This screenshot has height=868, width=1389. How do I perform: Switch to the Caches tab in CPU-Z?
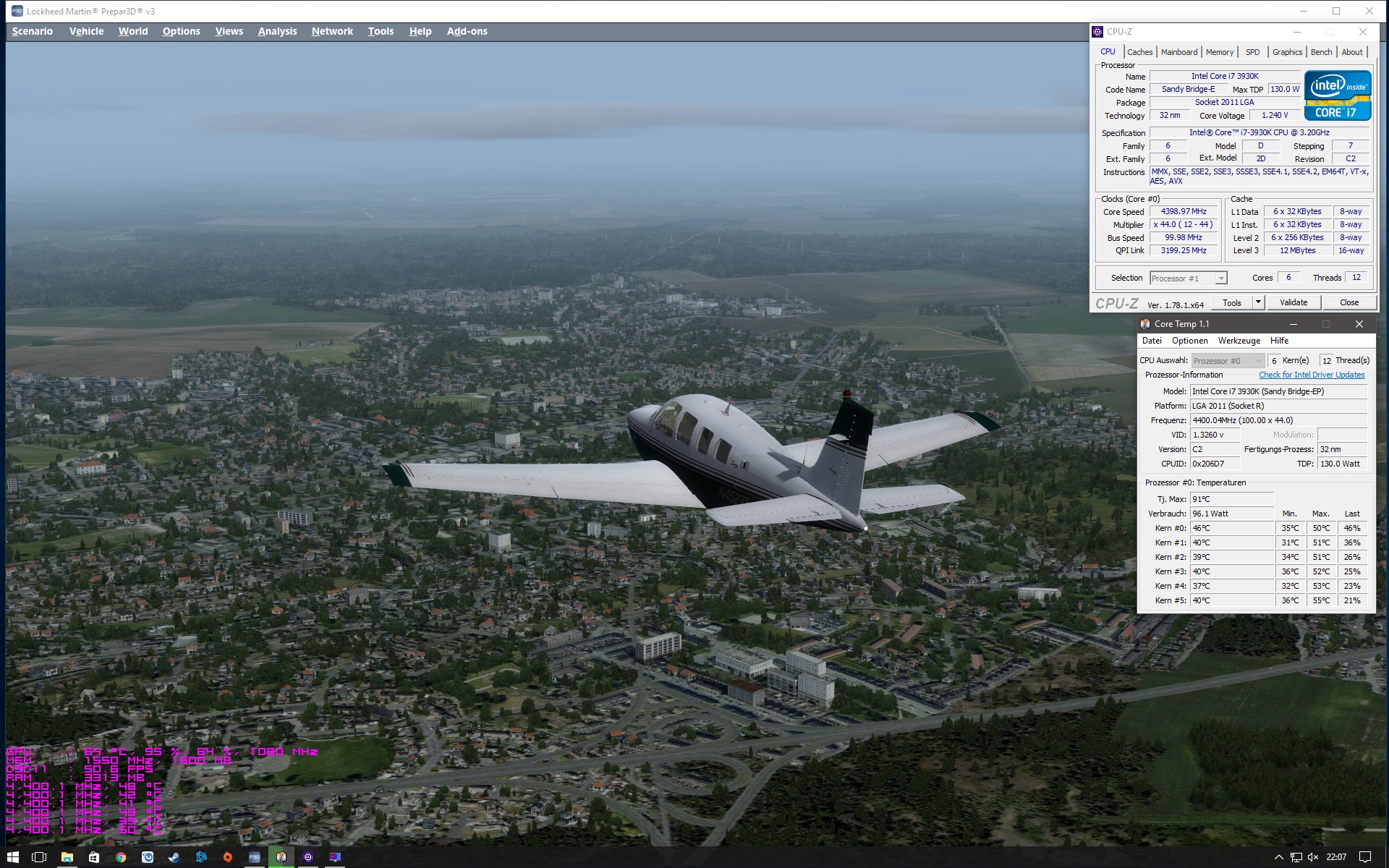tap(1139, 52)
